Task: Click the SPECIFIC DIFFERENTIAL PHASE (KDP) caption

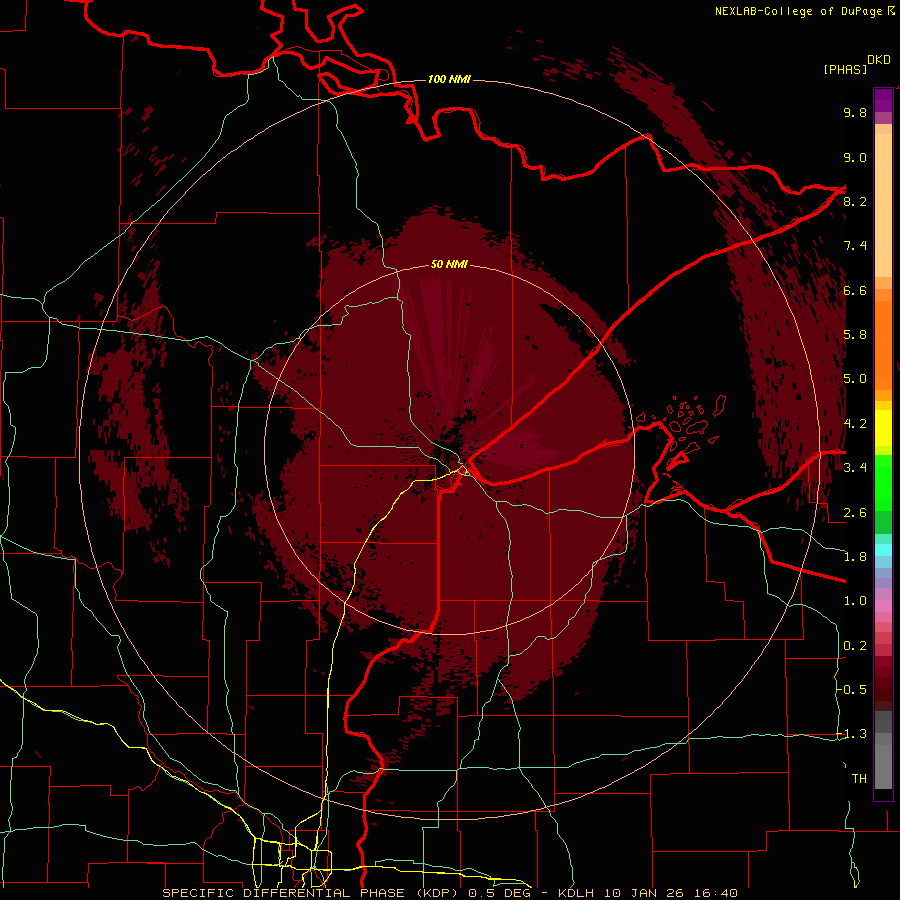Action: [313, 893]
